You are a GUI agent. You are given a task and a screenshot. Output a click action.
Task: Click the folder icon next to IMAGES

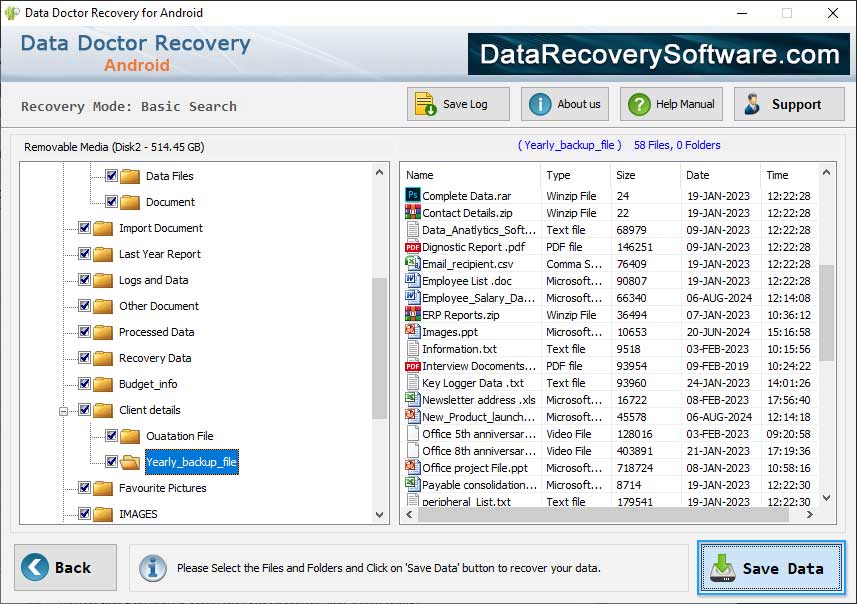[x=101, y=514]
